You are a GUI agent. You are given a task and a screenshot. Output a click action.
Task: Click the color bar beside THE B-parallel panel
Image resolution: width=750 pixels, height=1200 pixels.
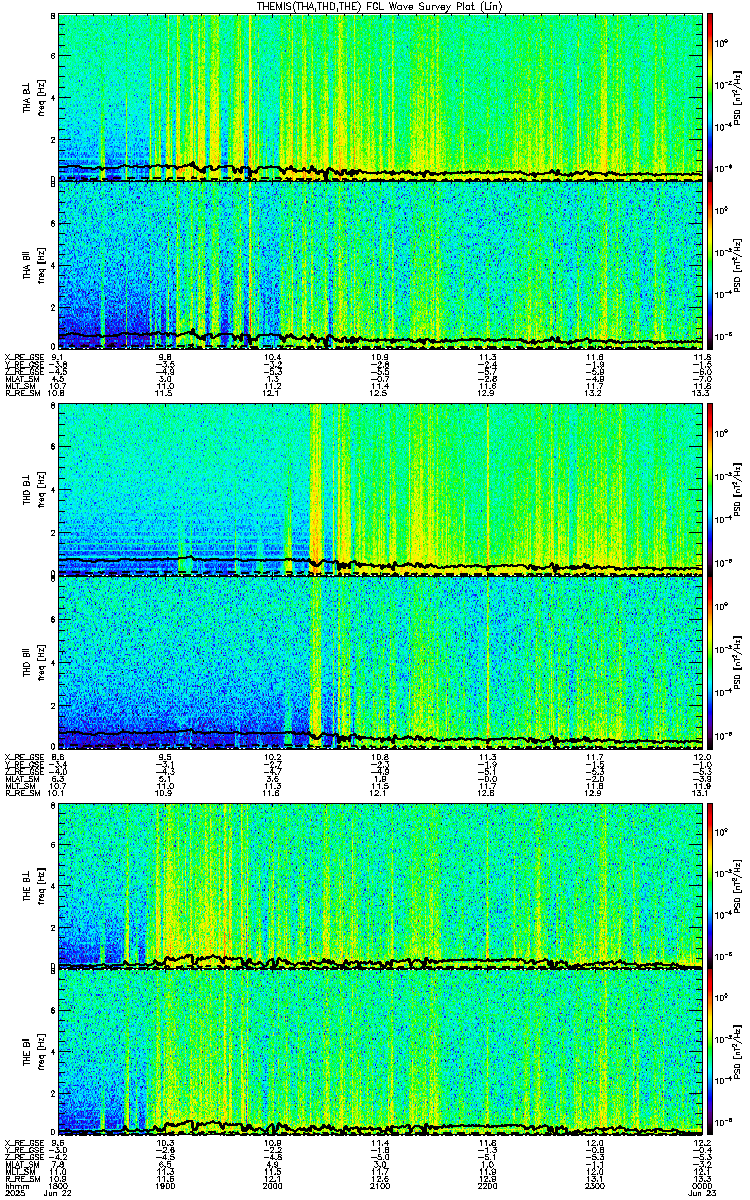(x=711, y=1052)
